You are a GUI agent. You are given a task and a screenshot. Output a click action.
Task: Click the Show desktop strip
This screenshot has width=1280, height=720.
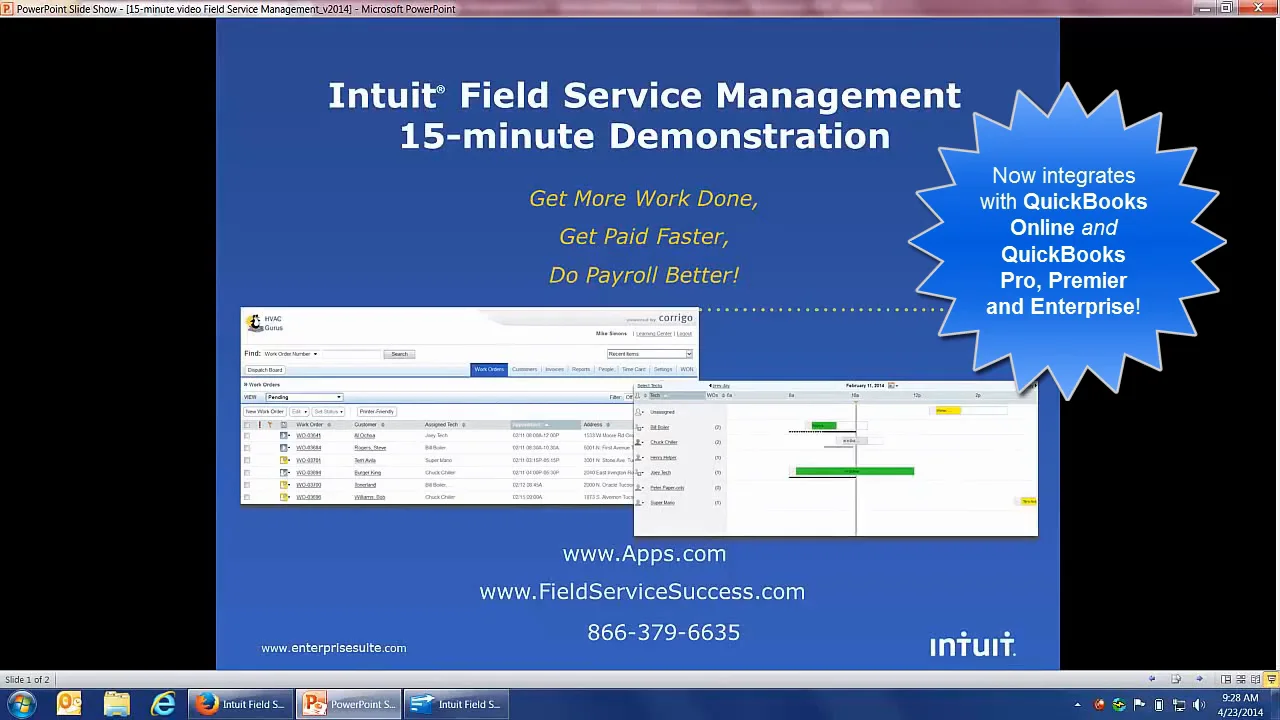click(x=1274, y=705)
